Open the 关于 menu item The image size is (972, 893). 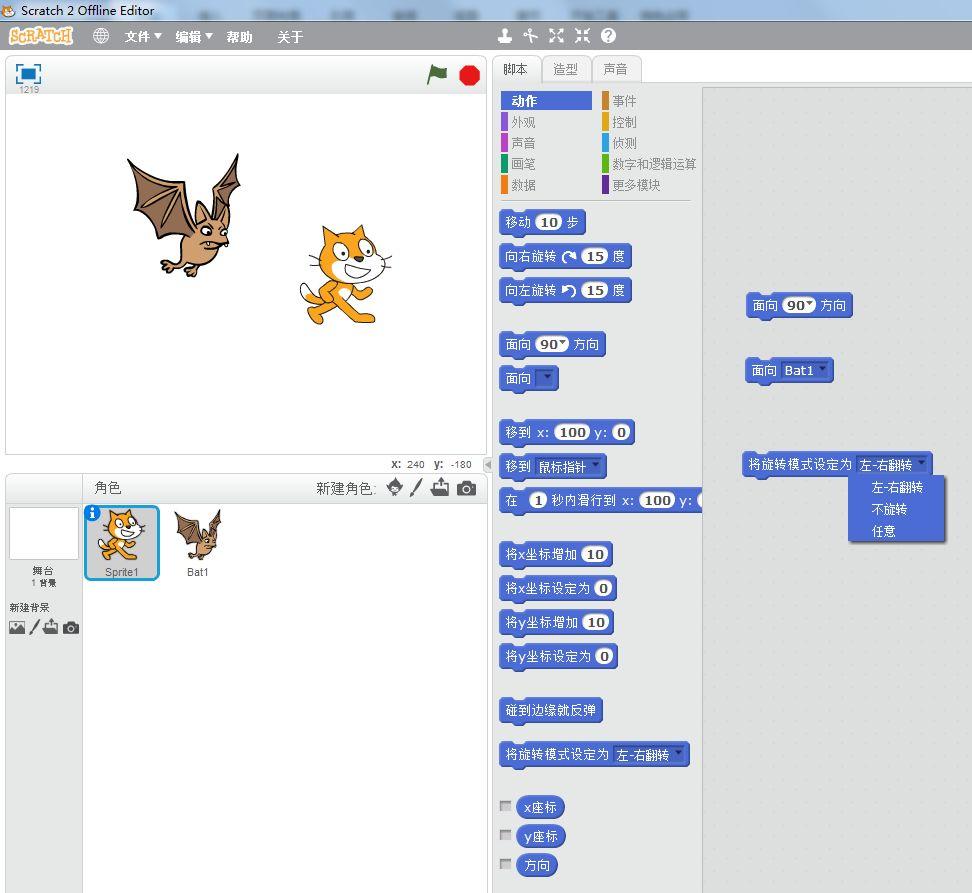[x=290, y=37]
